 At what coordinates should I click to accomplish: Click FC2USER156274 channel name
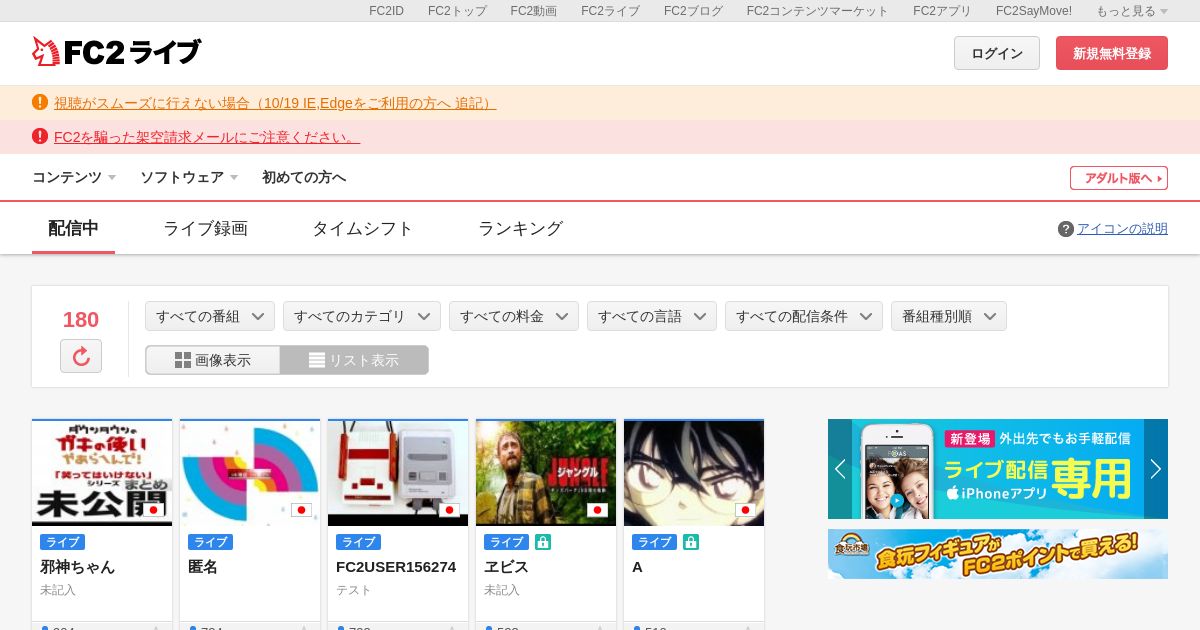point(396,567)
